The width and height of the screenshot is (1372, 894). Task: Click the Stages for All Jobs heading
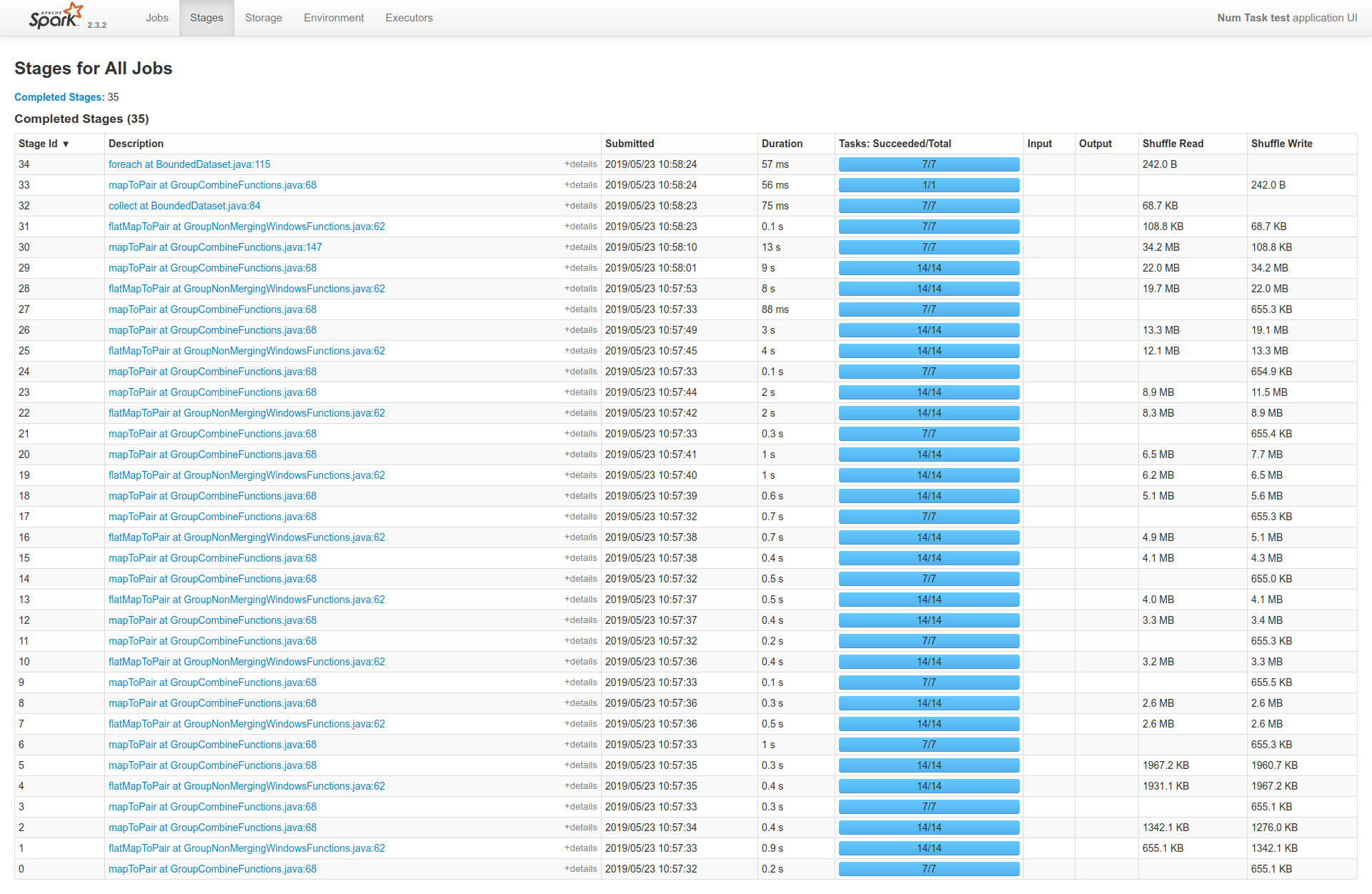(x=94, y=68)
